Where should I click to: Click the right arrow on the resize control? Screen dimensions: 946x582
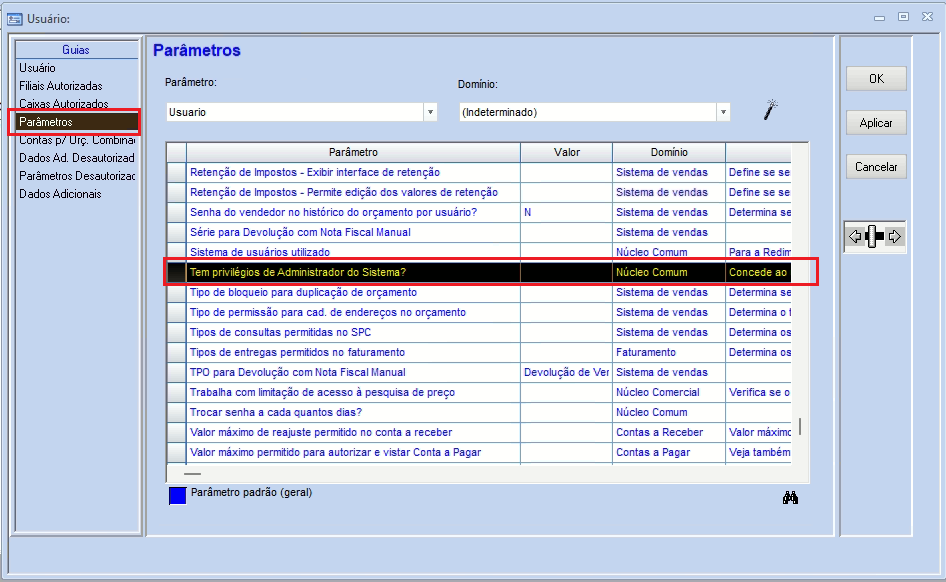click(894, 237)
